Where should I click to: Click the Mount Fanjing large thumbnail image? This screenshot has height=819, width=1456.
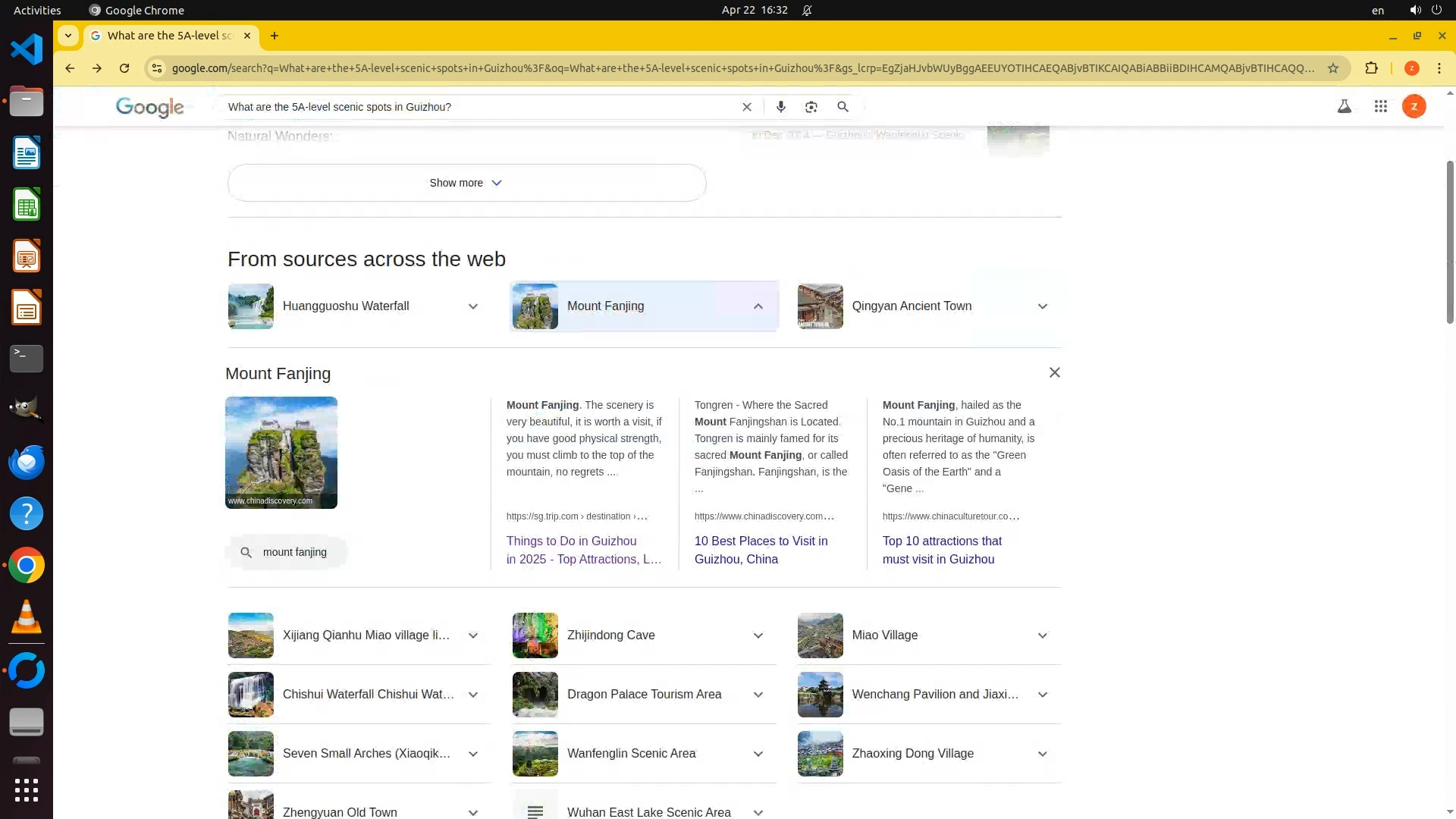click(x=281, y=453)
